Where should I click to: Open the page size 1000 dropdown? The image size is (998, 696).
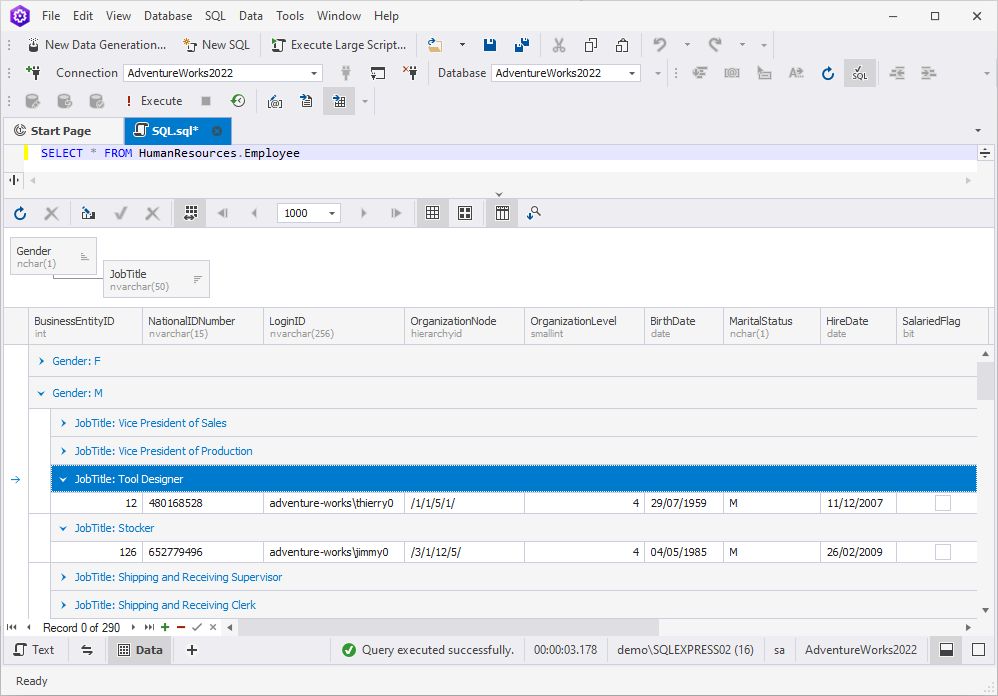[332, 213]
